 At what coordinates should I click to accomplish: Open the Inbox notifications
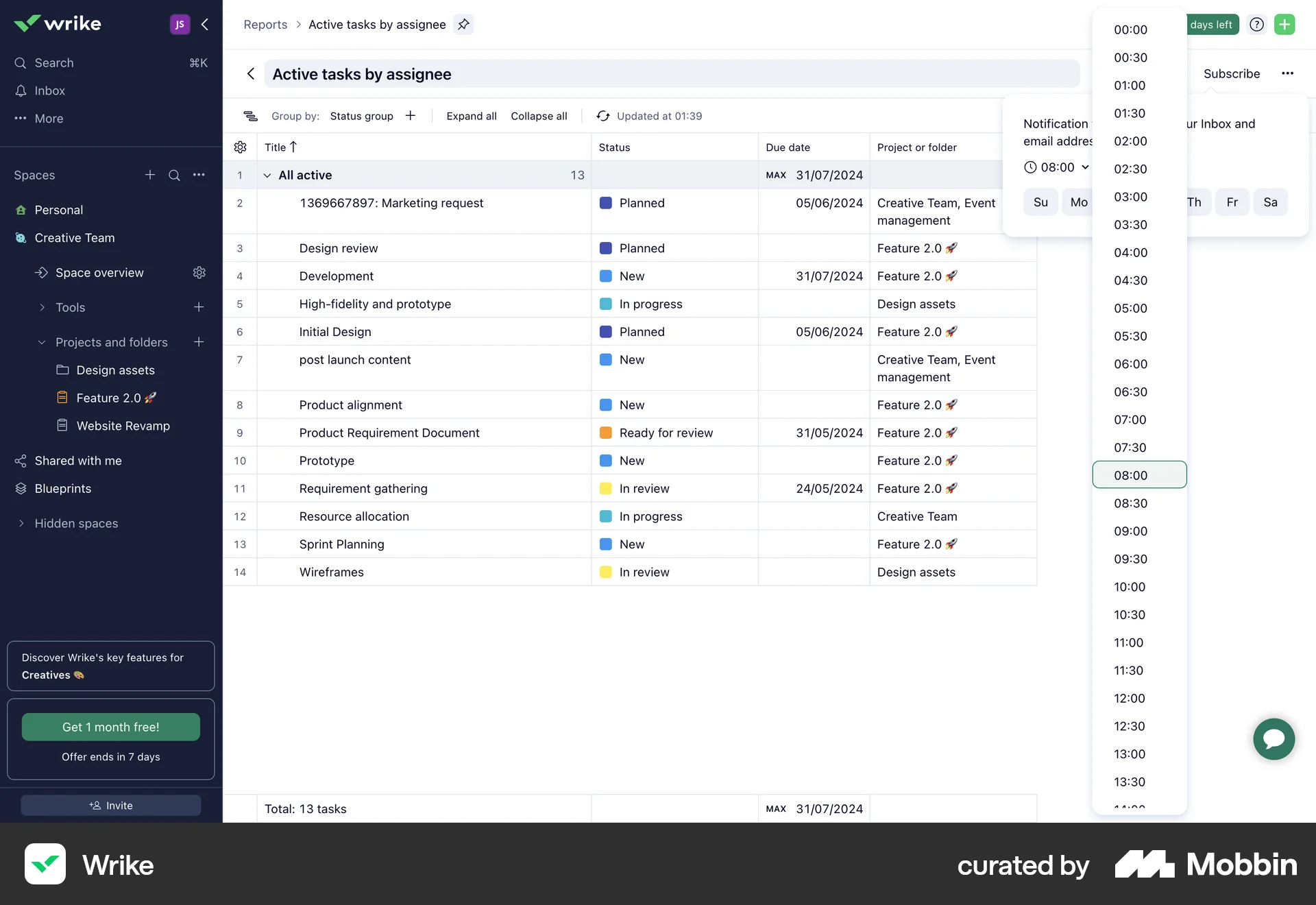[49, 90]
